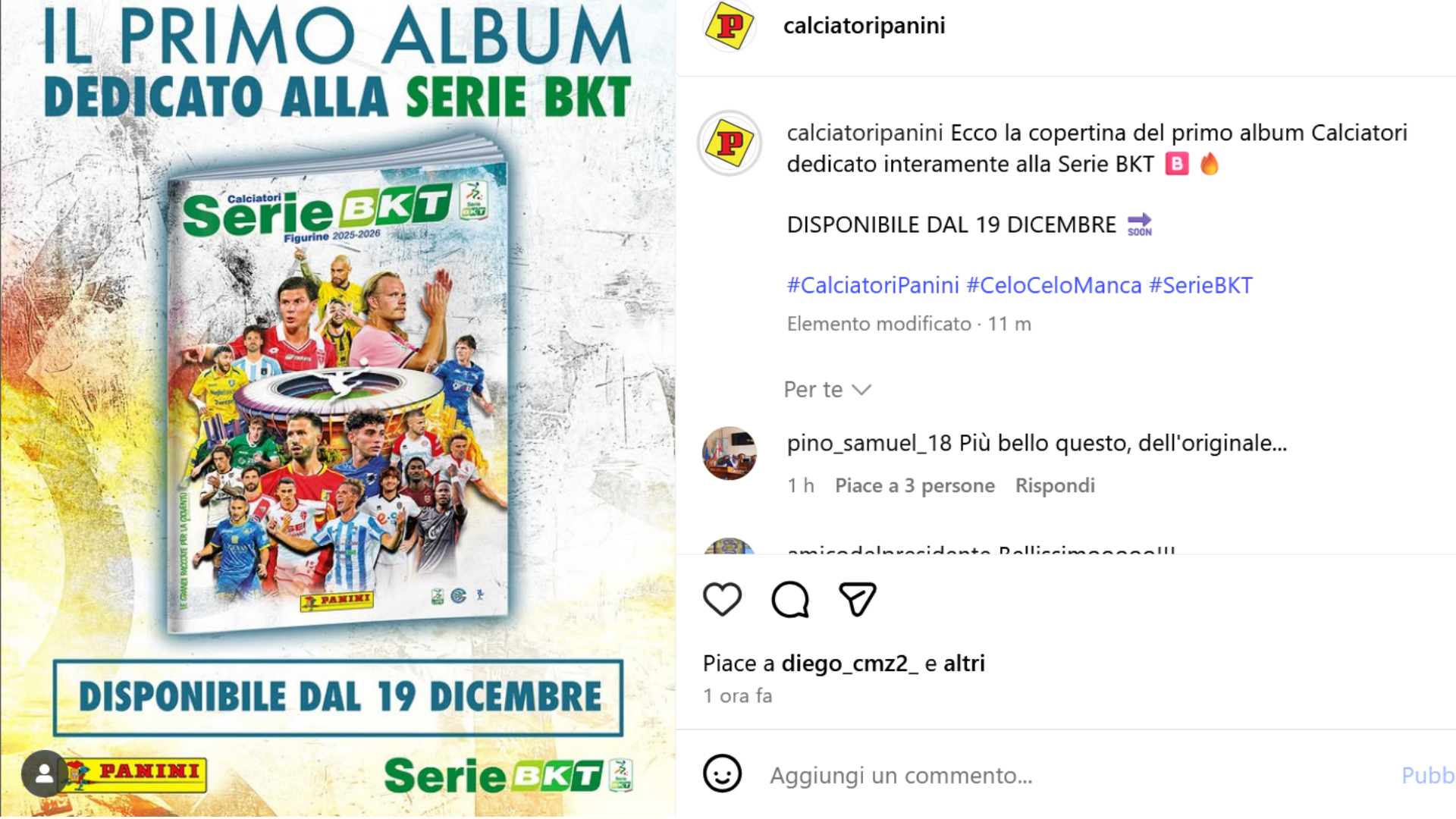Expand the Per te comments filter

pyautogui.click(x=827, y=390)
